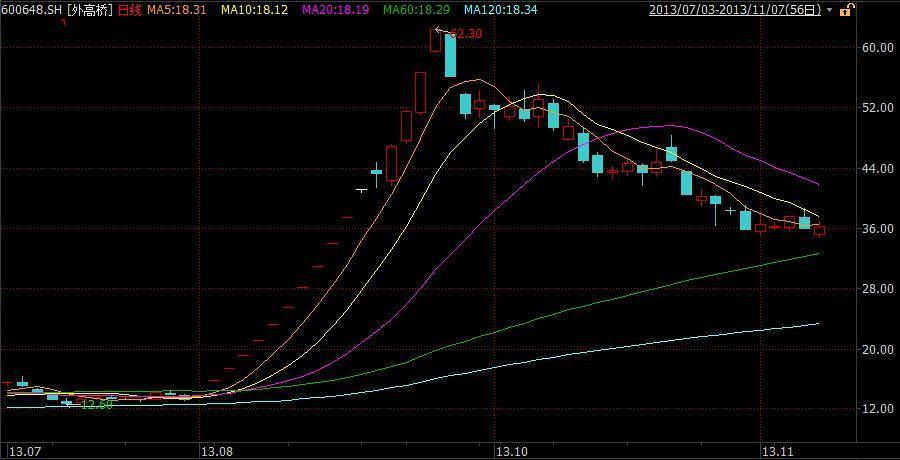Click the cyan MA120:18.34 label
Screen dimensions: 900x460
pyautogui.click(x=501, y=10)
